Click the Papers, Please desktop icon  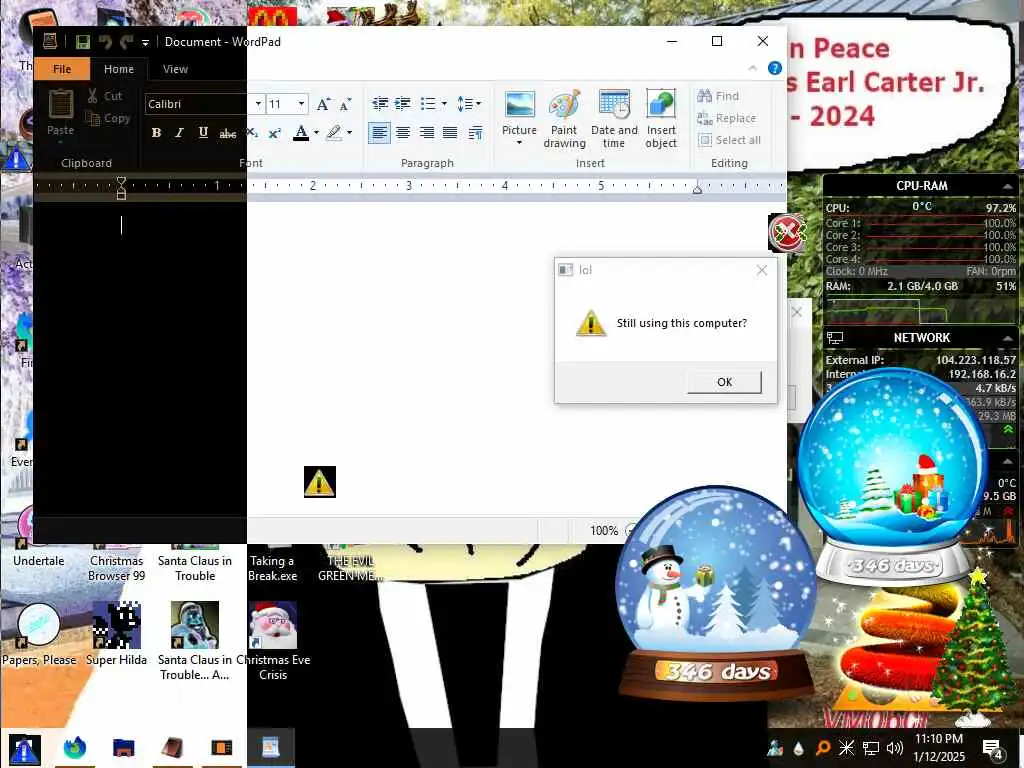39,633
